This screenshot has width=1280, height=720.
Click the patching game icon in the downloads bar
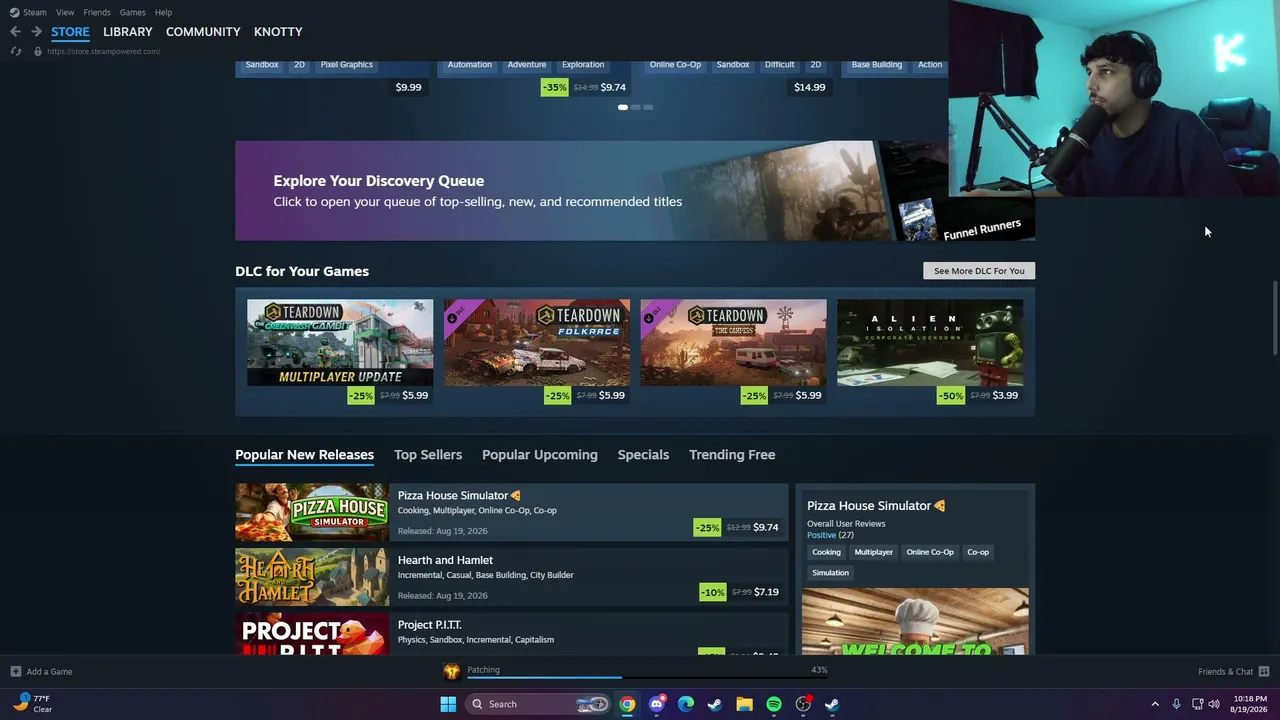[x=451, y=671]
